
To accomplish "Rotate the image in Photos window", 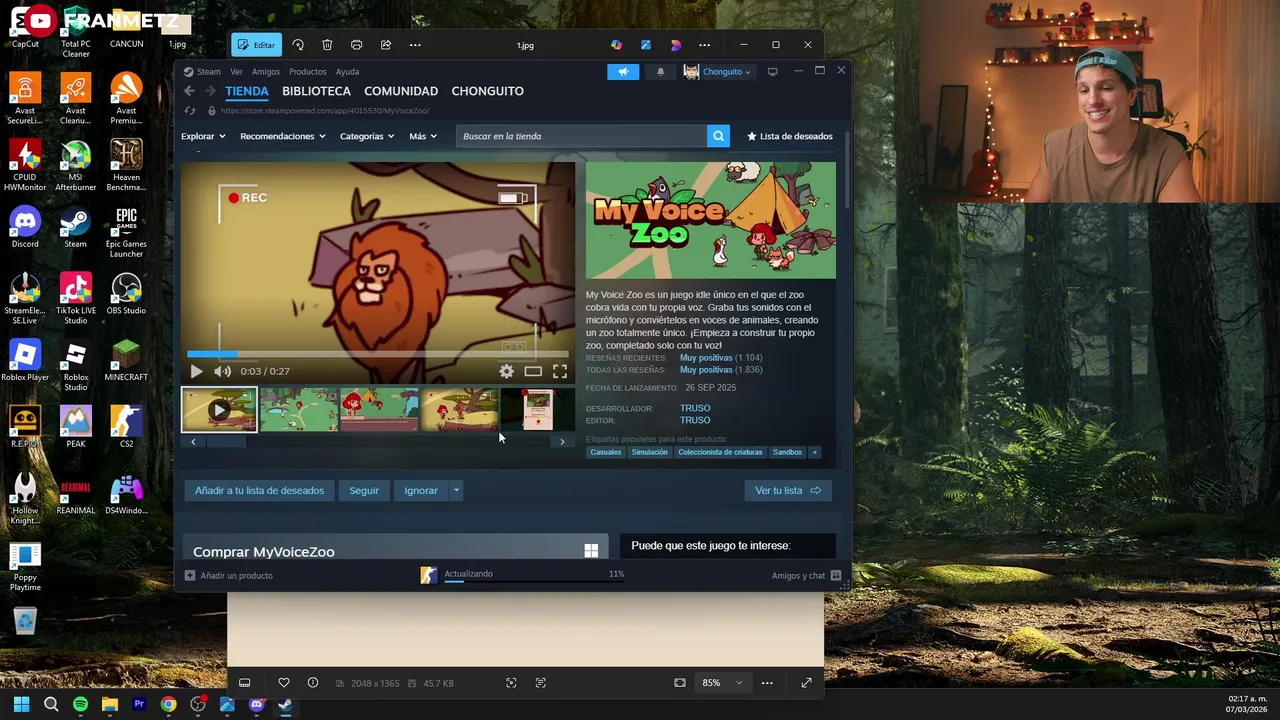I will click(x=298, y=45).
